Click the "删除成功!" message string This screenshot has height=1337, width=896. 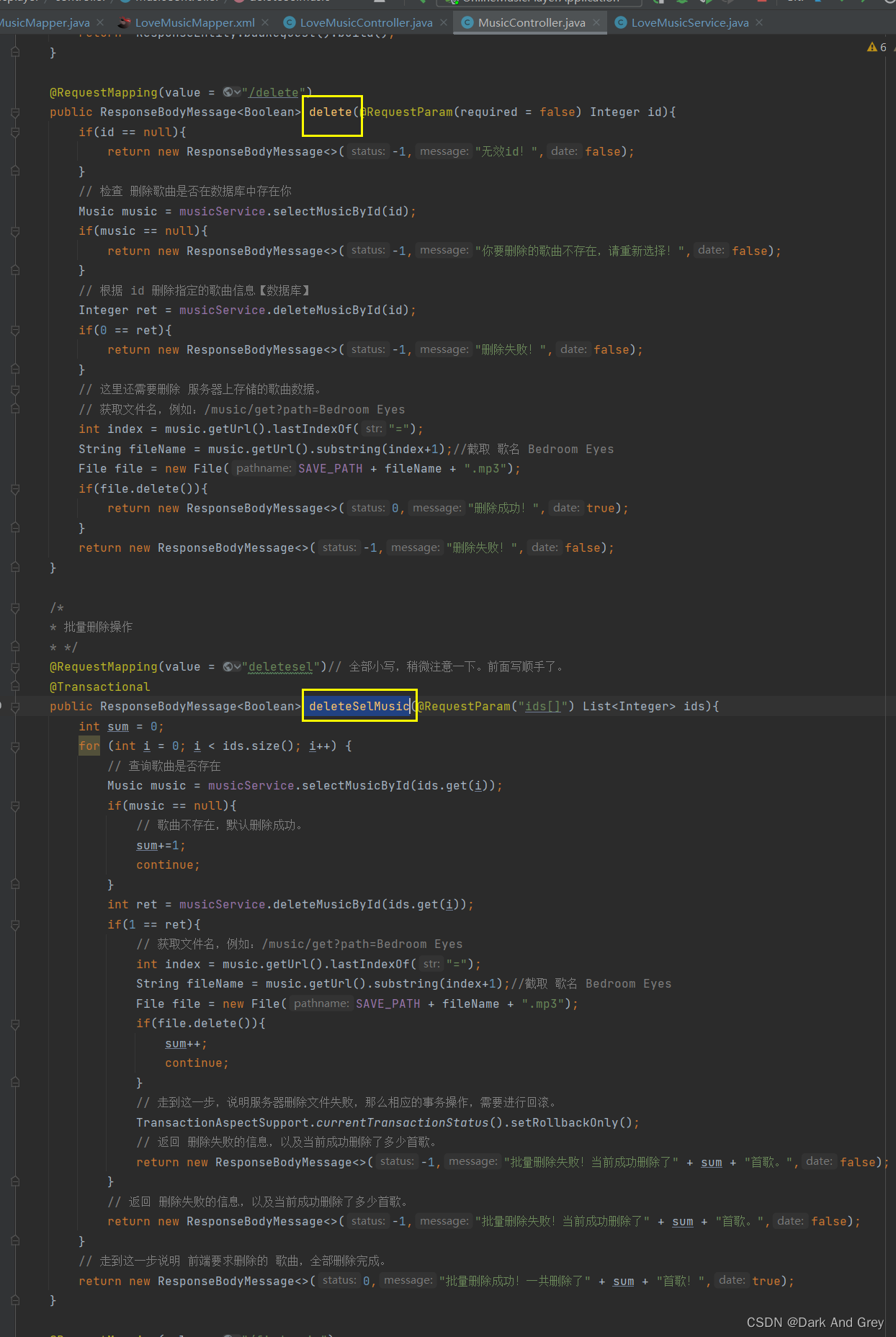pyautogui.click(x=503, y=509)
